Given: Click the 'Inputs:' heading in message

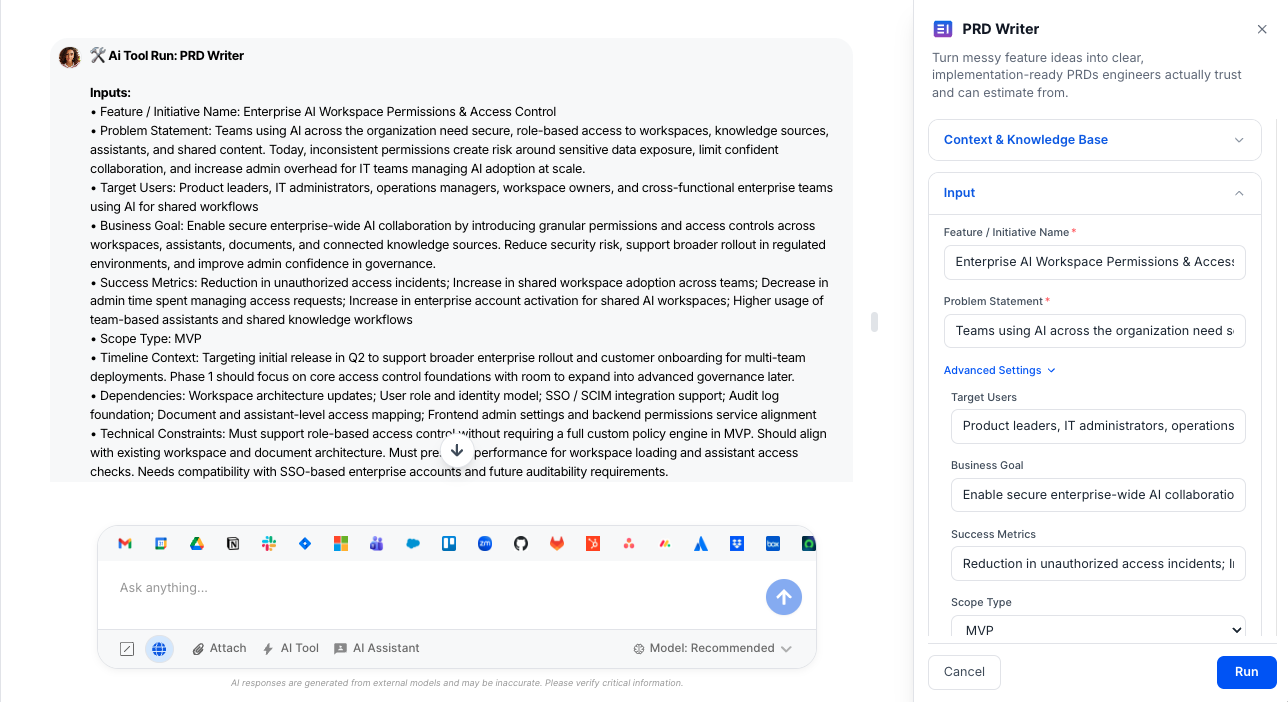Looking at the screenshot, I should point(110,93).
